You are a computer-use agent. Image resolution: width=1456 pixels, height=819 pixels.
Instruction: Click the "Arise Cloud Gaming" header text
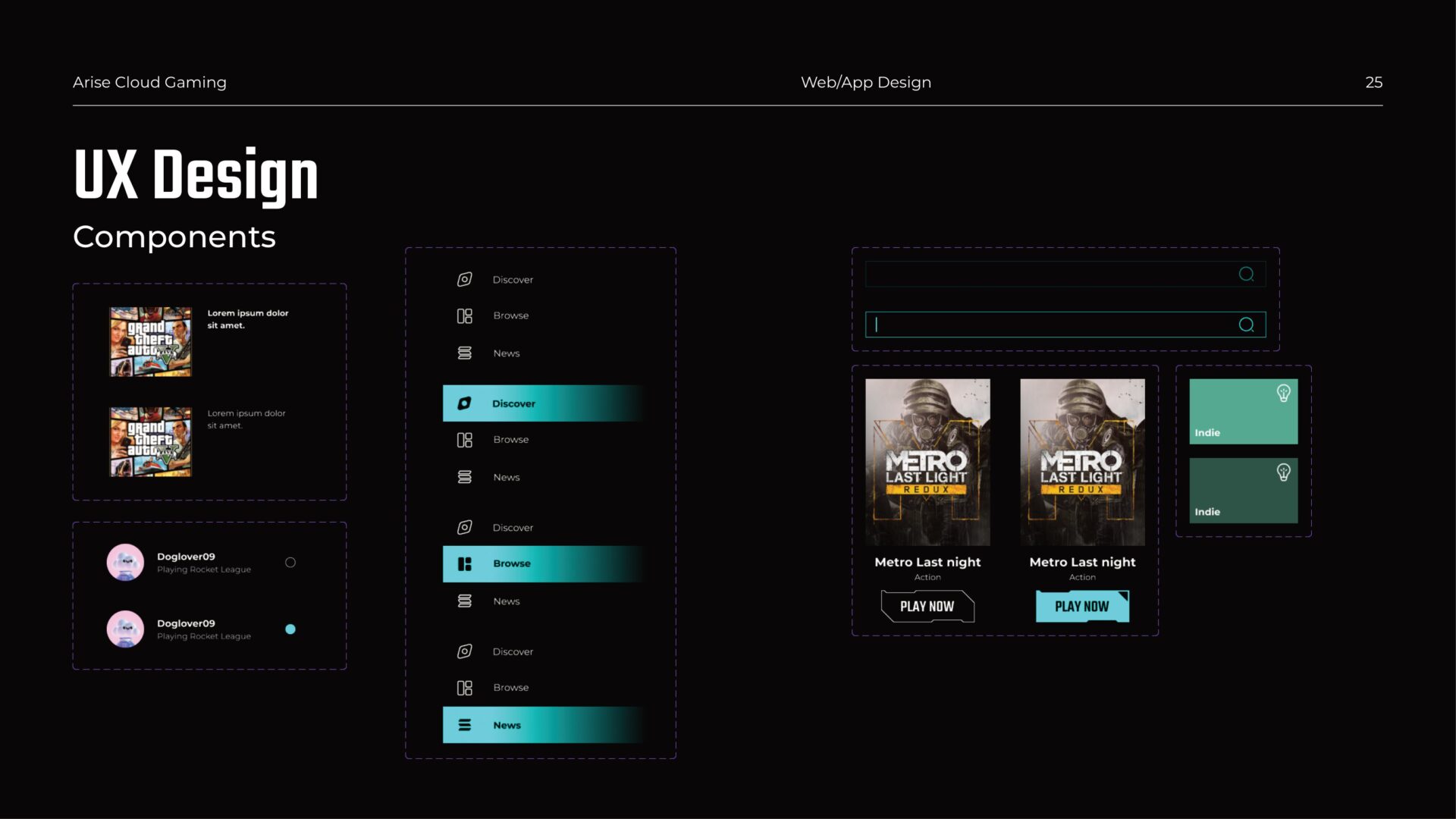click(149, 82)
